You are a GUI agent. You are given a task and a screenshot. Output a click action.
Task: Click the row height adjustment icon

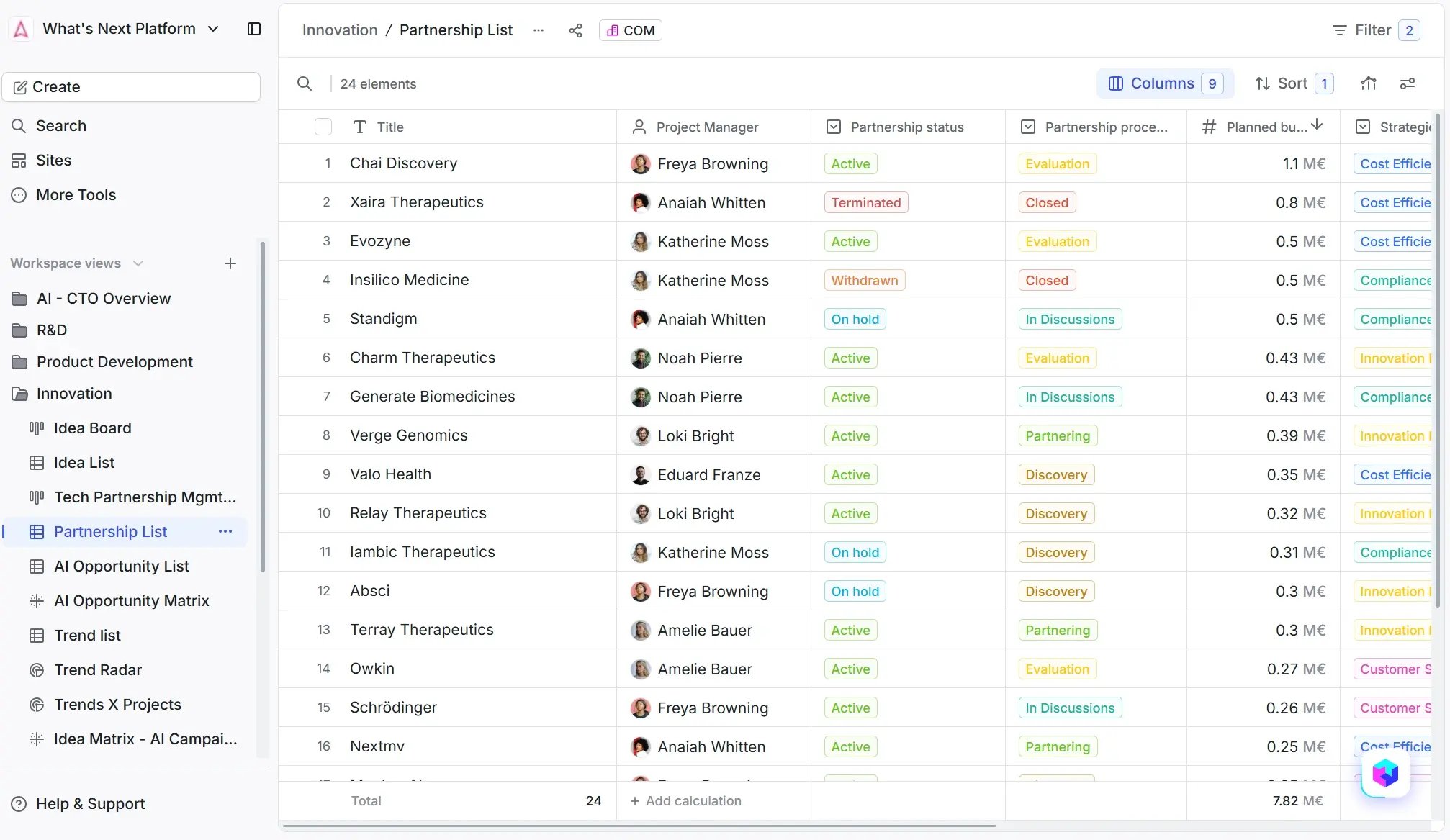1369,83
